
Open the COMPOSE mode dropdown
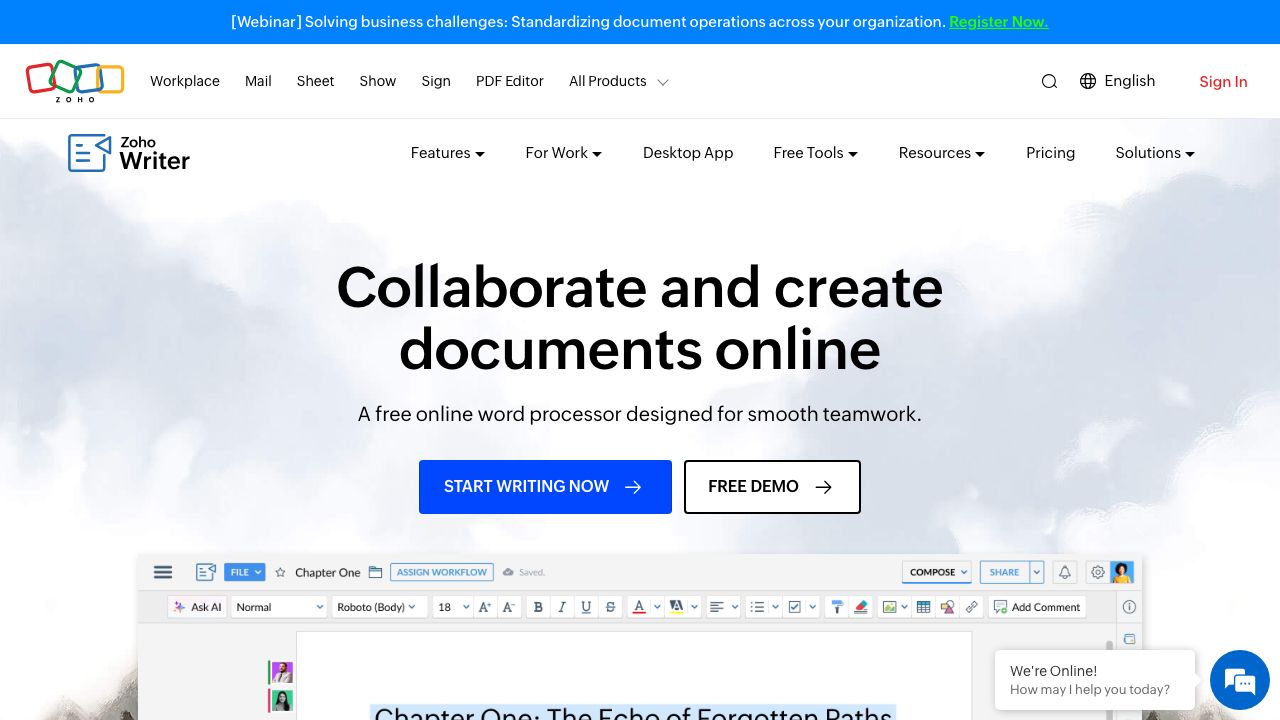(937, 572)
